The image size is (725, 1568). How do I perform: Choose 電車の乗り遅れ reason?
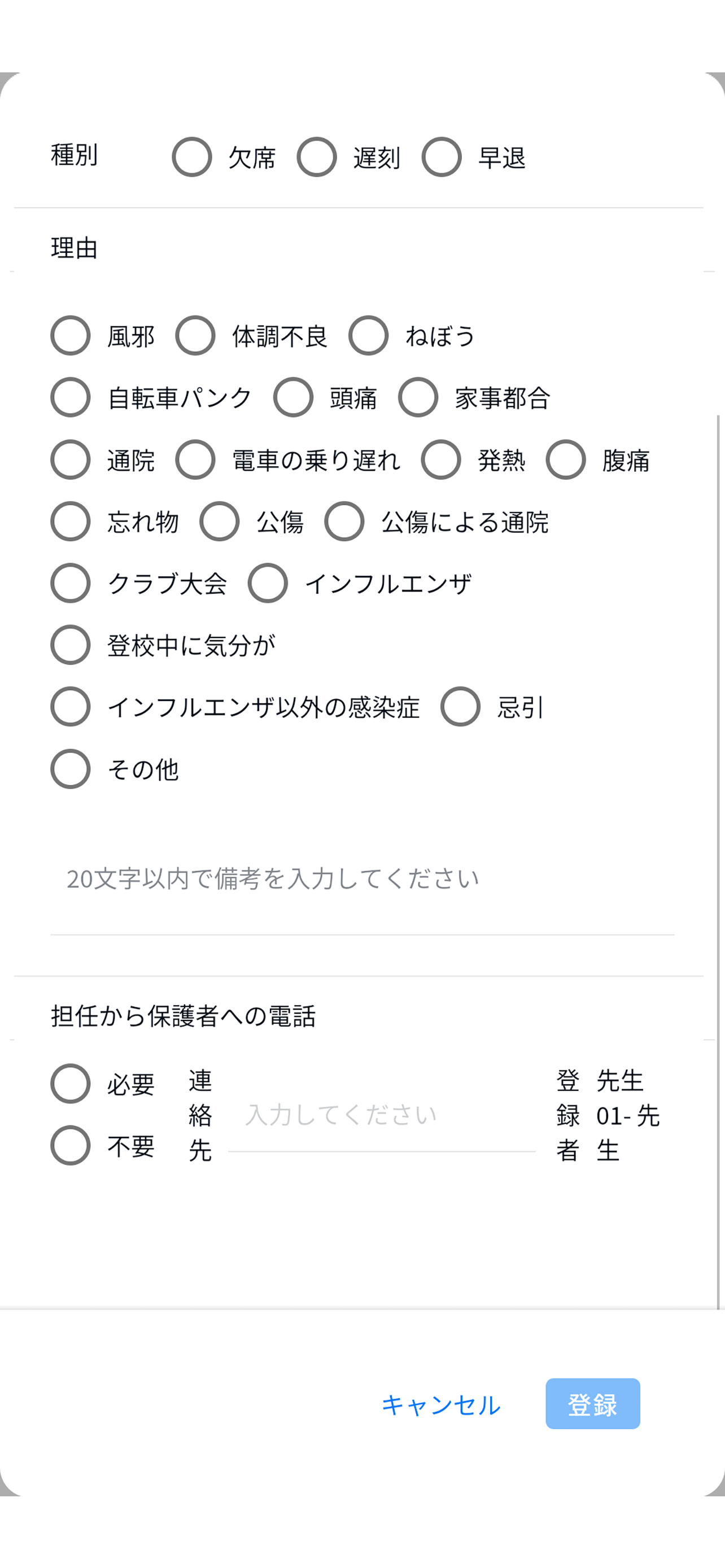tap(195, 461)
